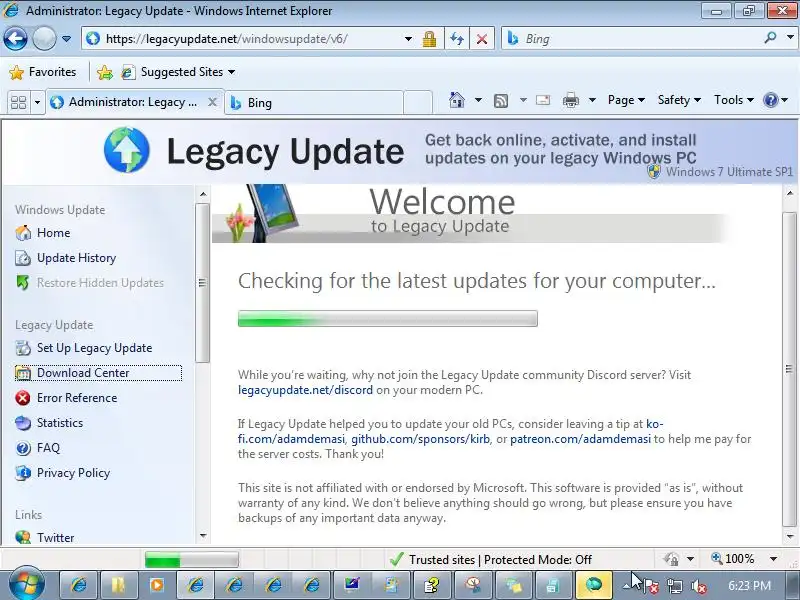Expand the Home button dropdown arrow

478,100
